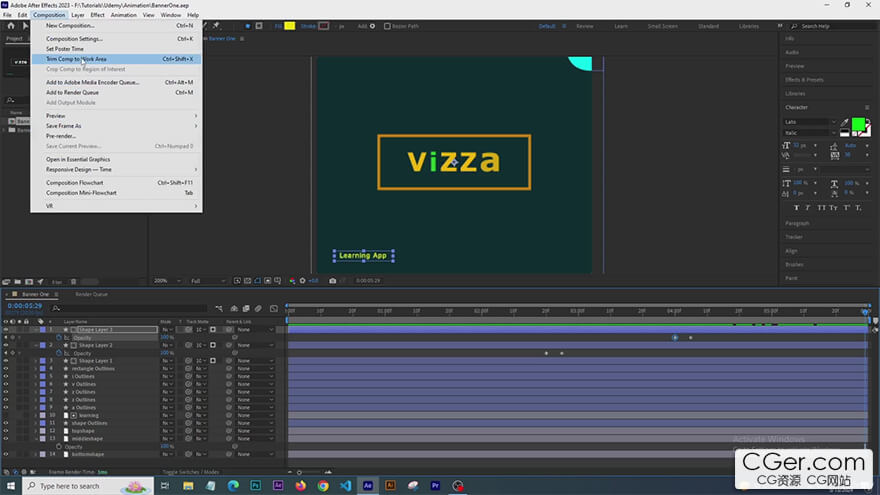Click the Character panel menu icon

[x=867, y=107]
